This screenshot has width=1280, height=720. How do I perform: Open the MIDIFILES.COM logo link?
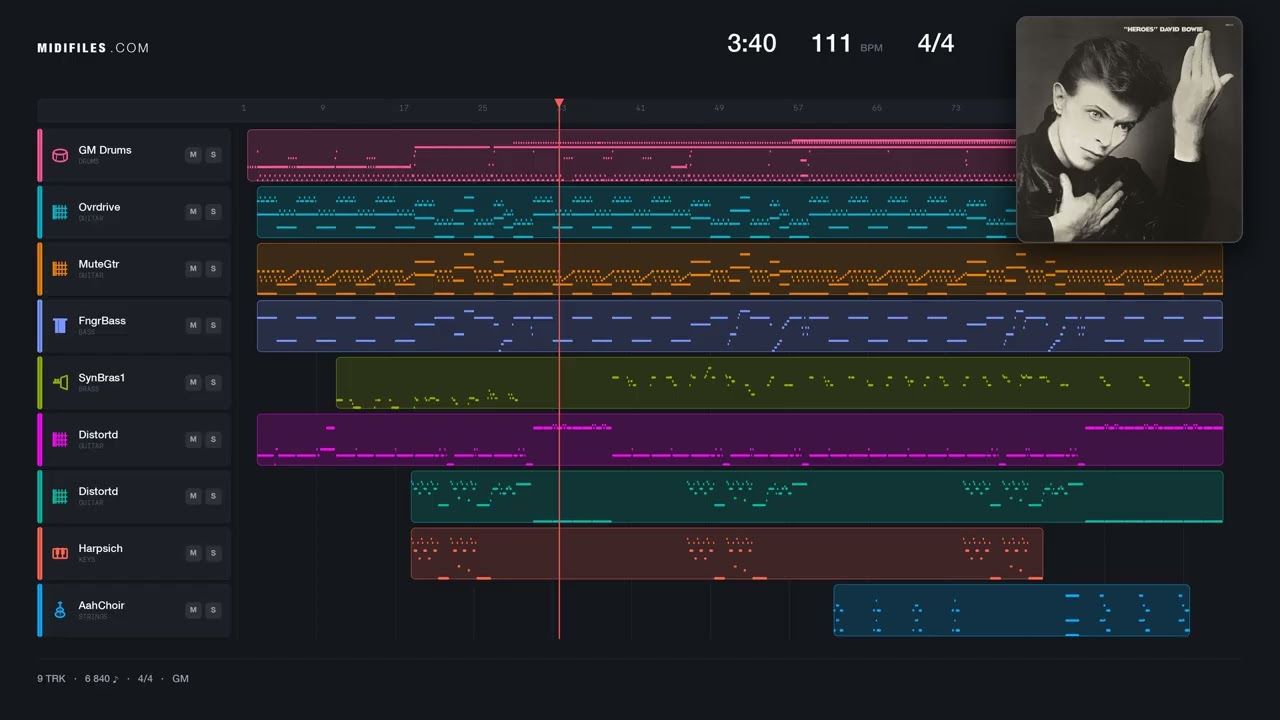pyautogui.click(x=93, y=48)
